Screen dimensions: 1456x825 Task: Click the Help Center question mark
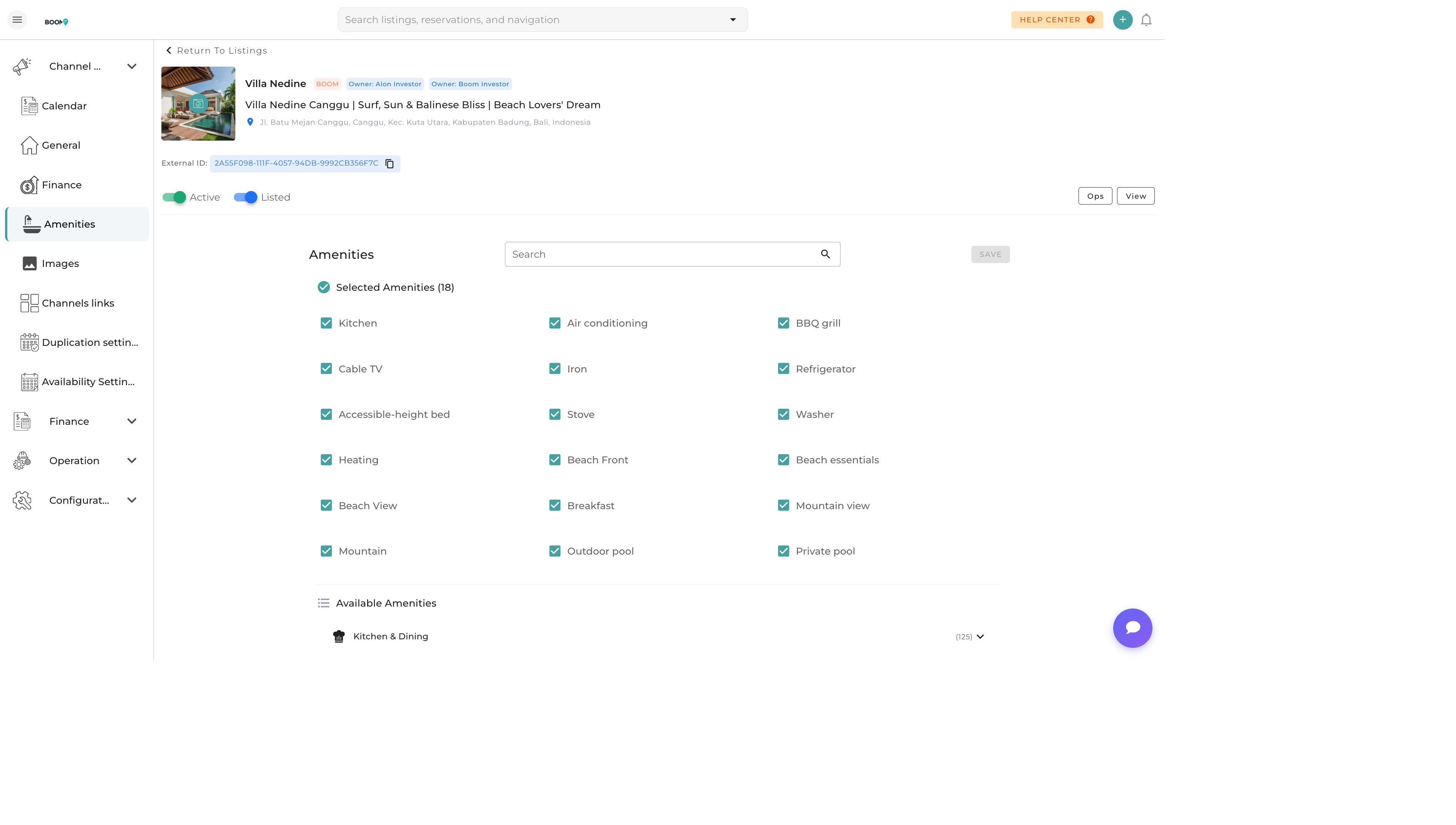(x=1090, y=20)
